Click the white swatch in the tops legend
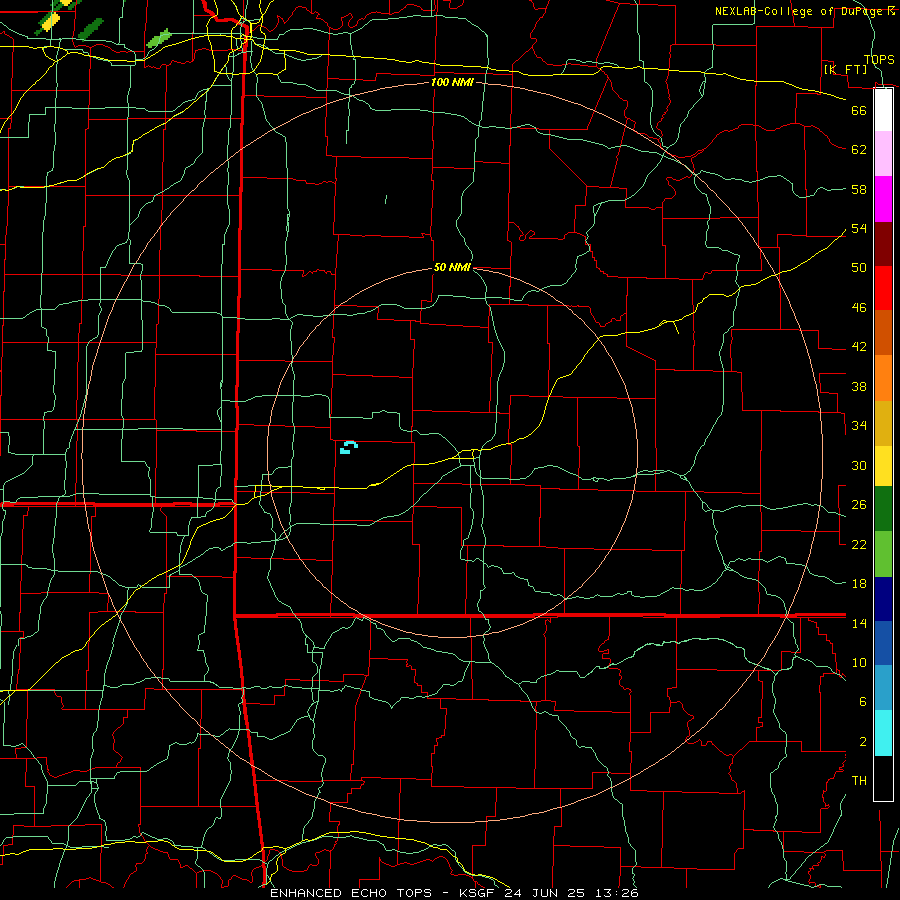 [x=883, y=110]
